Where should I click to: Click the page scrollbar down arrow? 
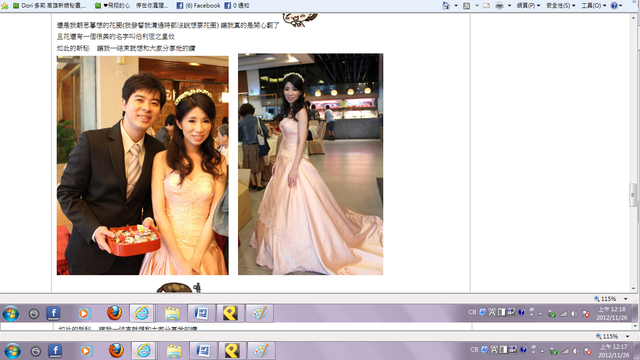coord(633,289)
